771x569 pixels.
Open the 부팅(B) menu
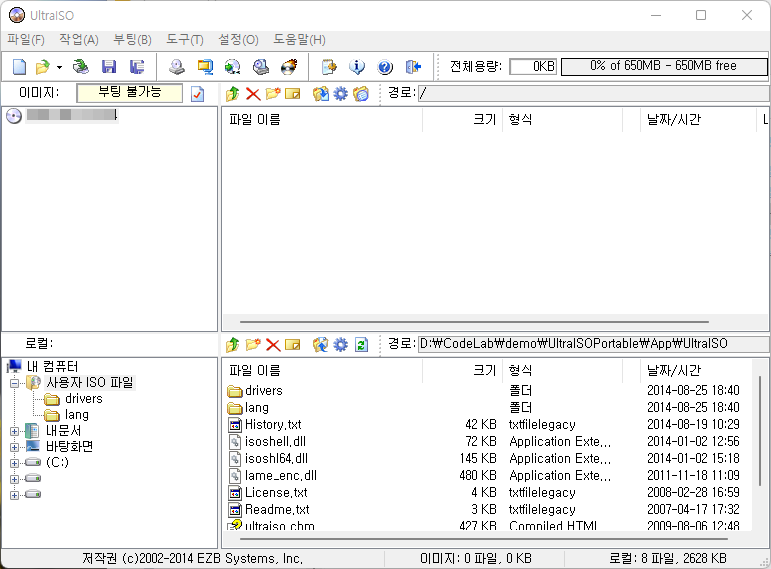(132, 40)
